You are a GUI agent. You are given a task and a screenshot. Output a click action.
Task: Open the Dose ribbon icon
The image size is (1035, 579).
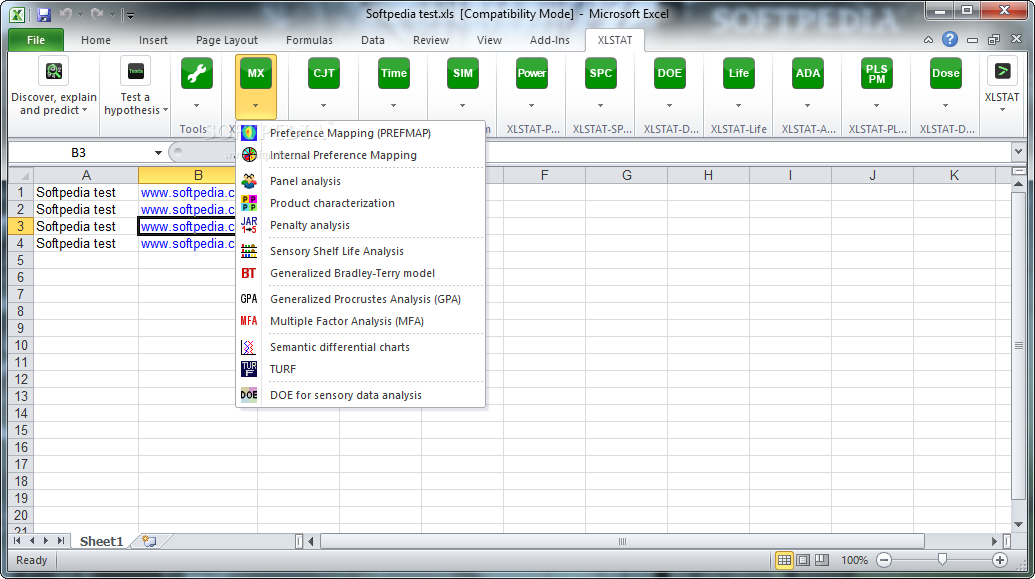pos(945,73)
